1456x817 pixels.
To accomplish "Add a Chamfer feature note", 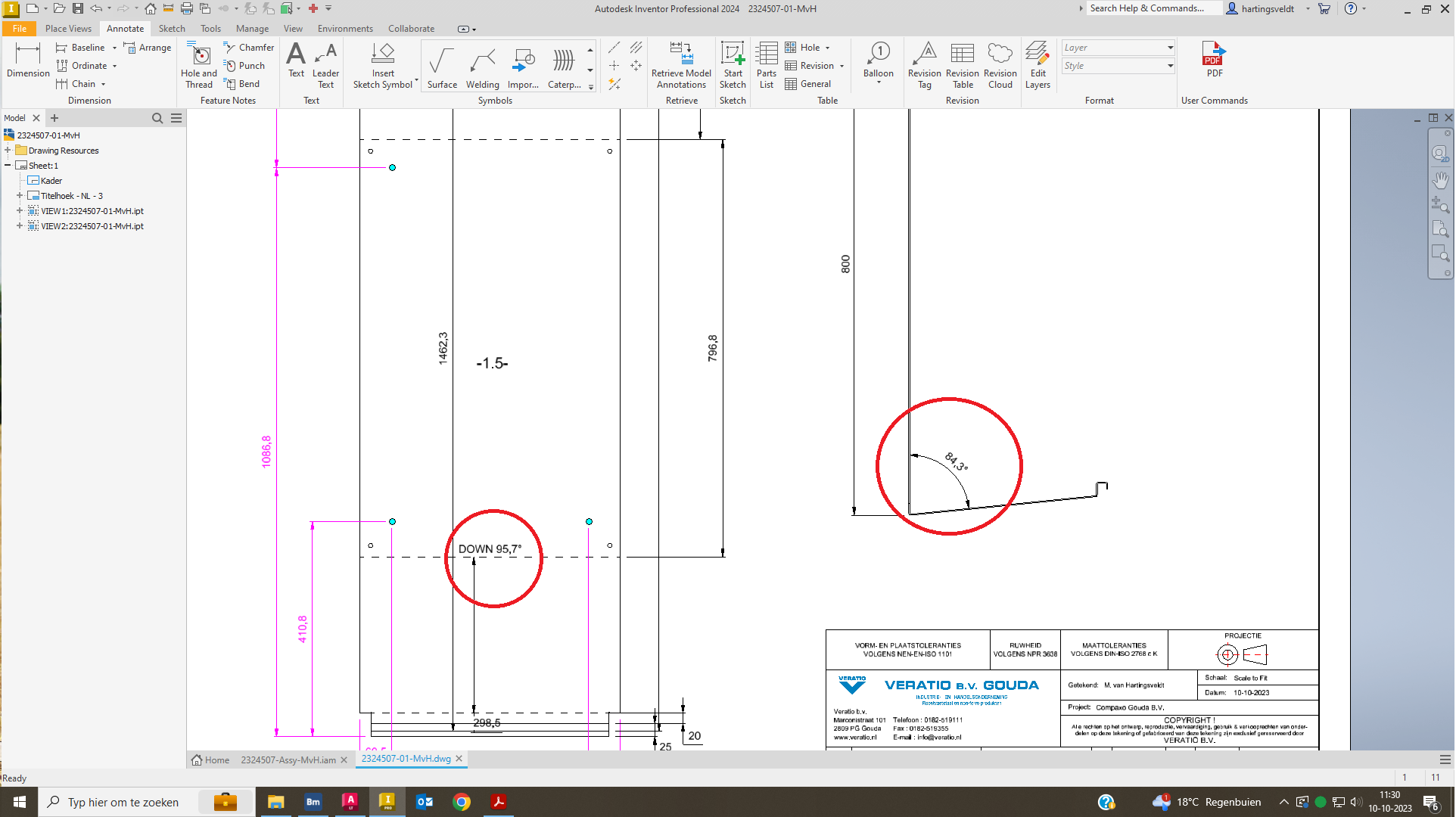I will [x=248, y=47].
